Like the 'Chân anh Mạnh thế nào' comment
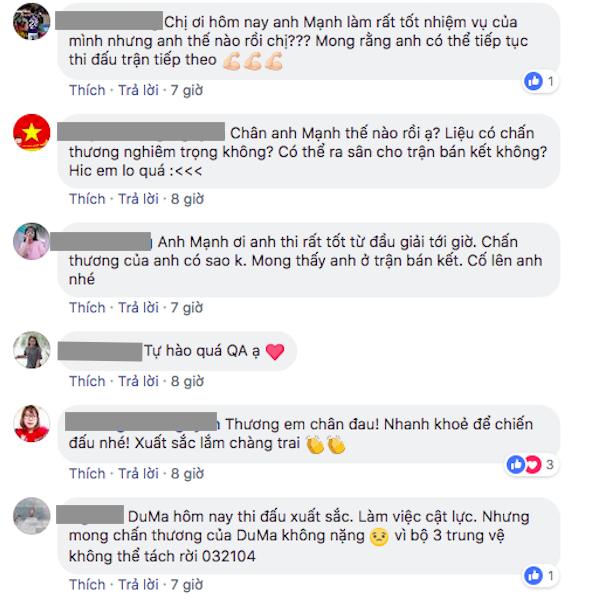This screenshot has width=598, height=604. [87, 199]
